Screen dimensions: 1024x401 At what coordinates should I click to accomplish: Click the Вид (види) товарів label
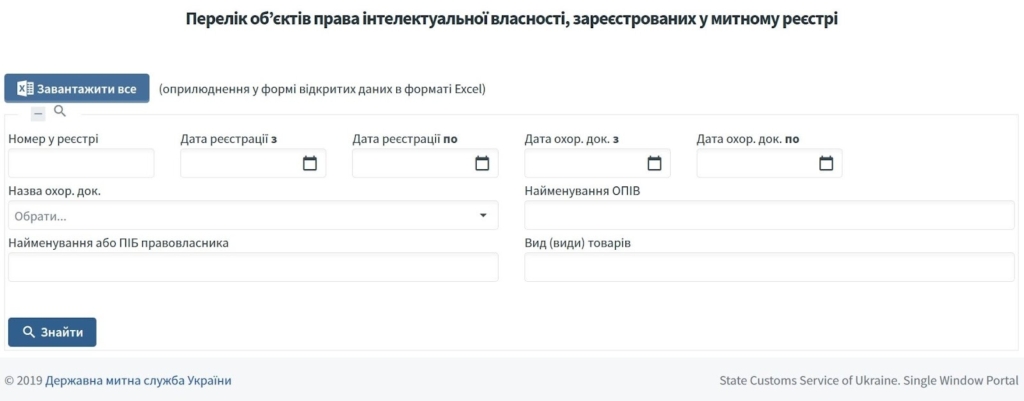pos(578,243)
